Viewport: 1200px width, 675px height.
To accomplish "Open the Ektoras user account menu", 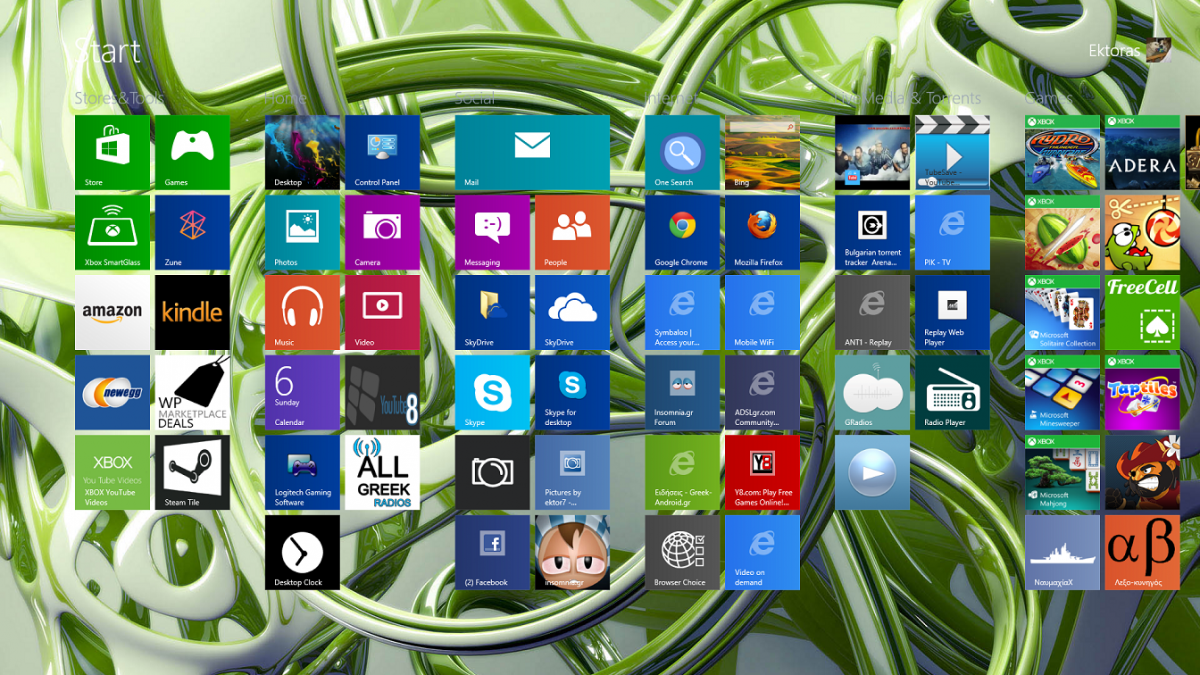I will (1131, 50).
